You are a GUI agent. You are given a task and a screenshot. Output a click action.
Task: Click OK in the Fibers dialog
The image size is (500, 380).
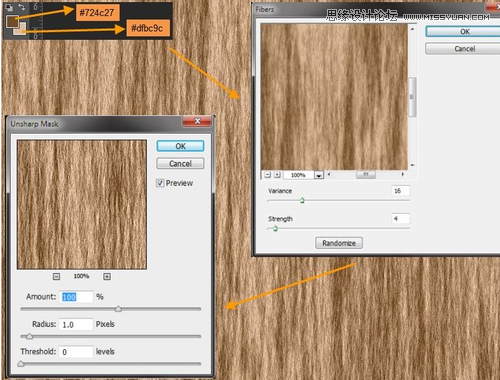click(x=464, y=32)
